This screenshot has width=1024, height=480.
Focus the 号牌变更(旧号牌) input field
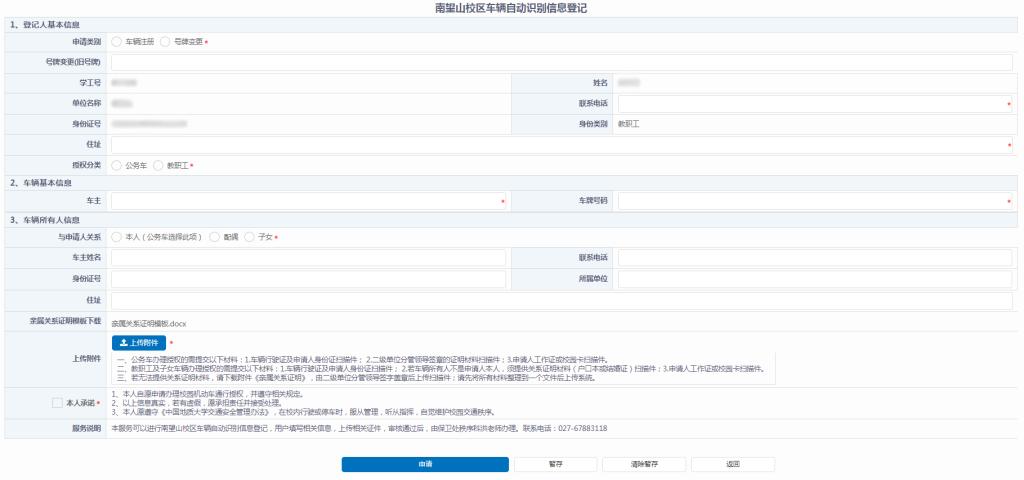562,62
